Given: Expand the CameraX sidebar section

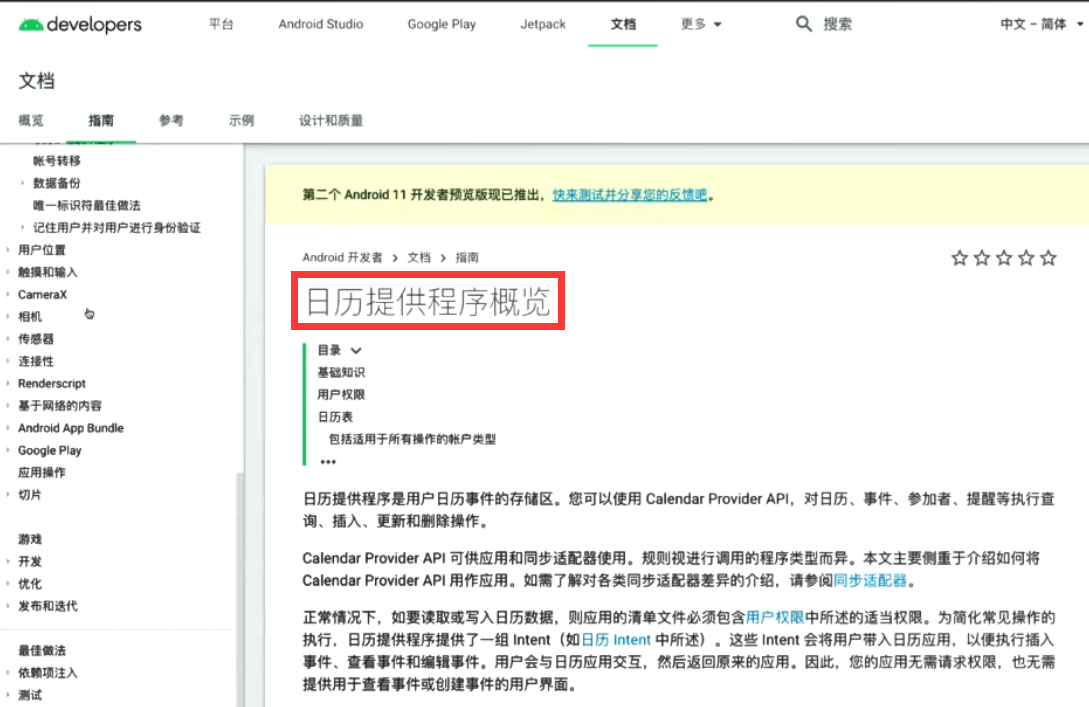Looking at the screenshot, I should [x=42, y=294].
